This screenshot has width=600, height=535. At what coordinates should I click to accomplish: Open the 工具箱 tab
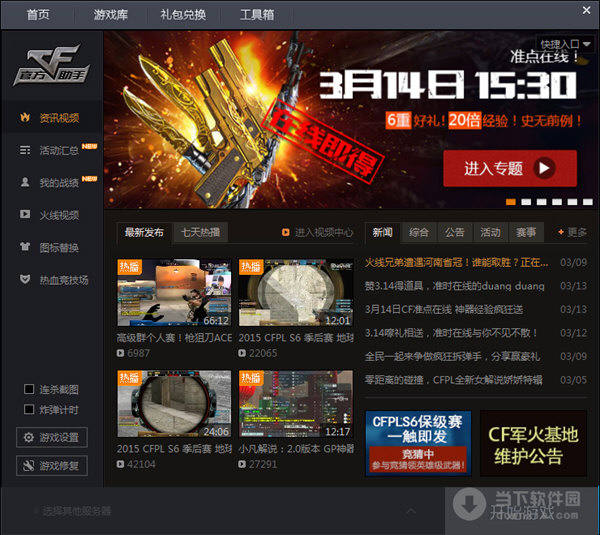pos(257,15)
